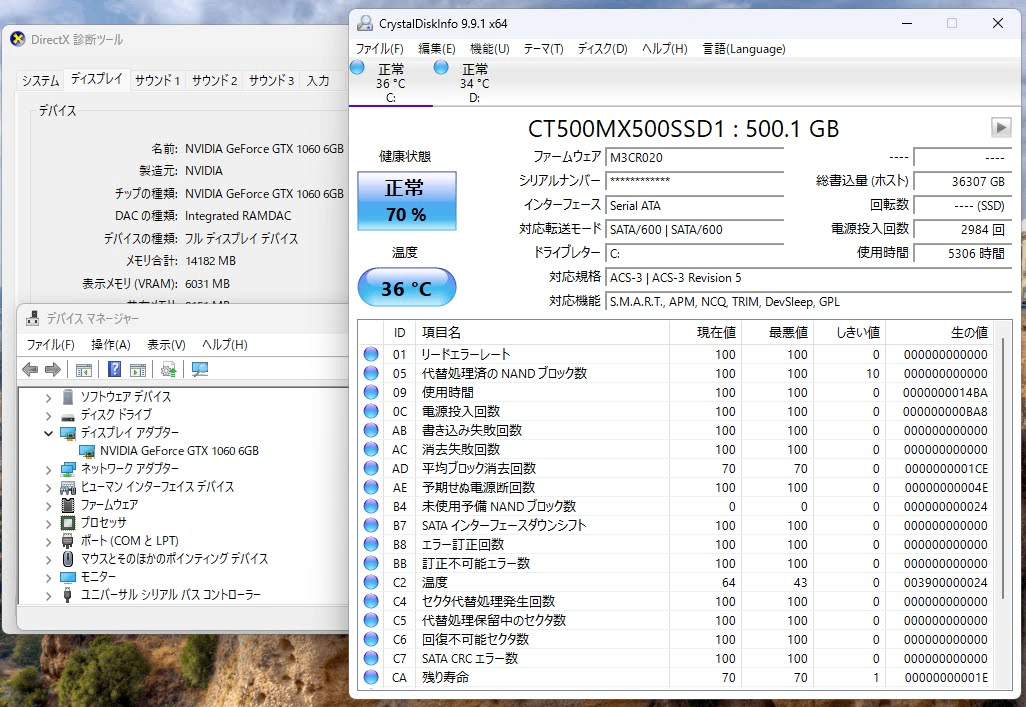Image resolution: width=1026 pixels, height=707 pixels.
Task: Open 編集(E) menu in CrystalDiskInfo
Action: click(x=436, y=48)
